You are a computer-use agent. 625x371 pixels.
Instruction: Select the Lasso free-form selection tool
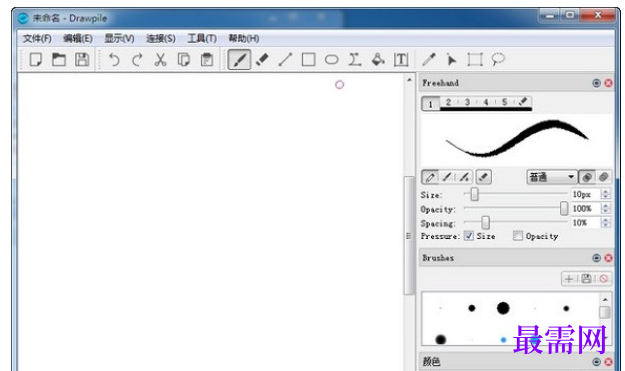click(498, 60)
